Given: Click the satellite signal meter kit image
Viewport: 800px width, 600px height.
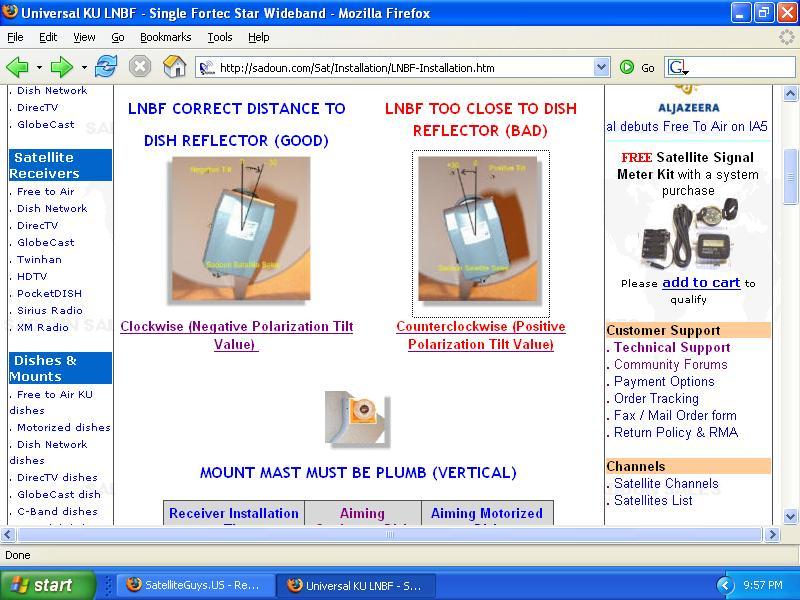Looking at the screenshot, I should pyautogui.click(x=688, y=236).
